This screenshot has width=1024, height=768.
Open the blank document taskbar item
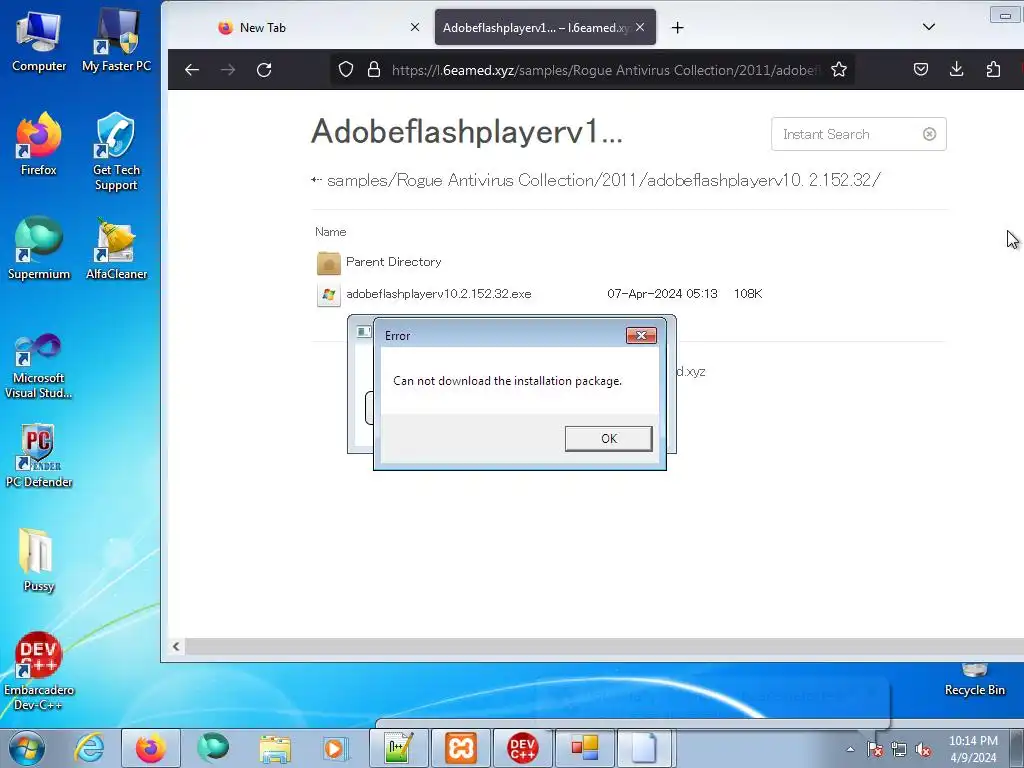(x=645, y=748)
